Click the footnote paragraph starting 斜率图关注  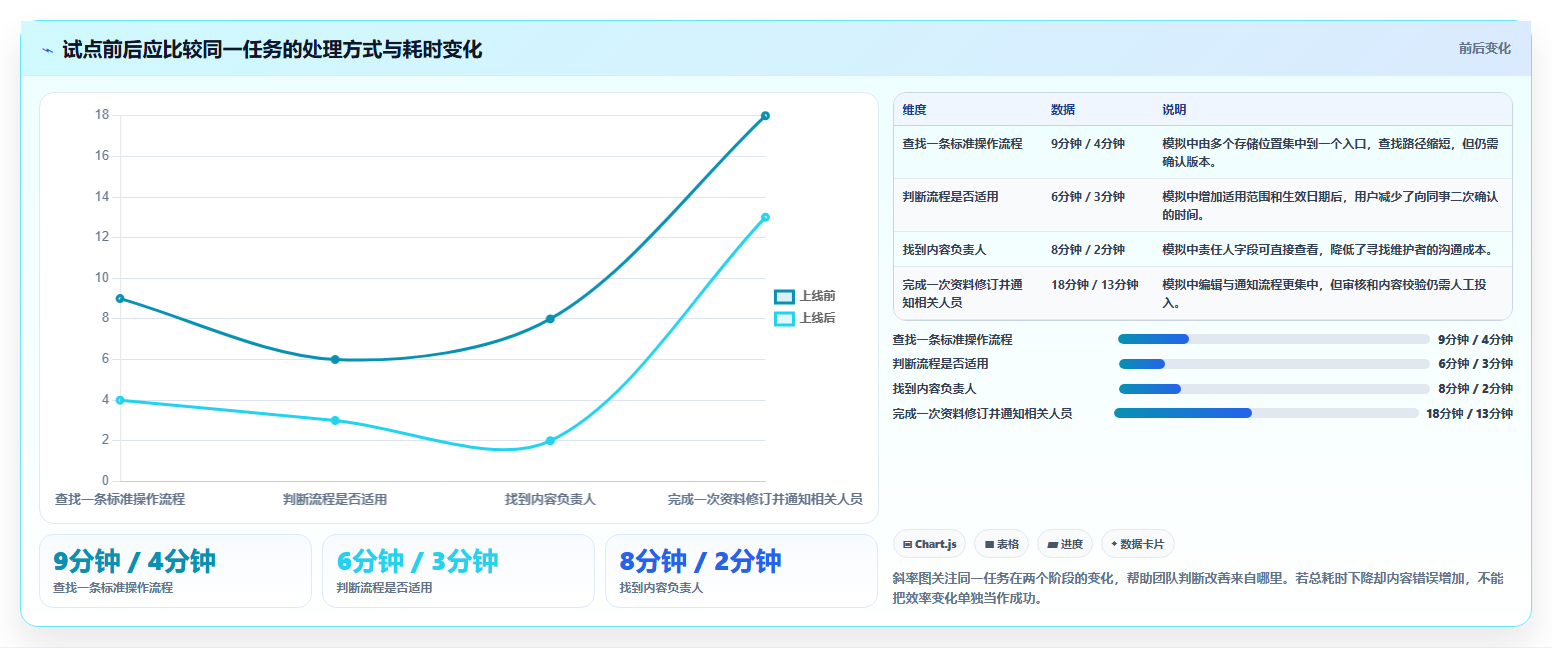coord(1197,588)
